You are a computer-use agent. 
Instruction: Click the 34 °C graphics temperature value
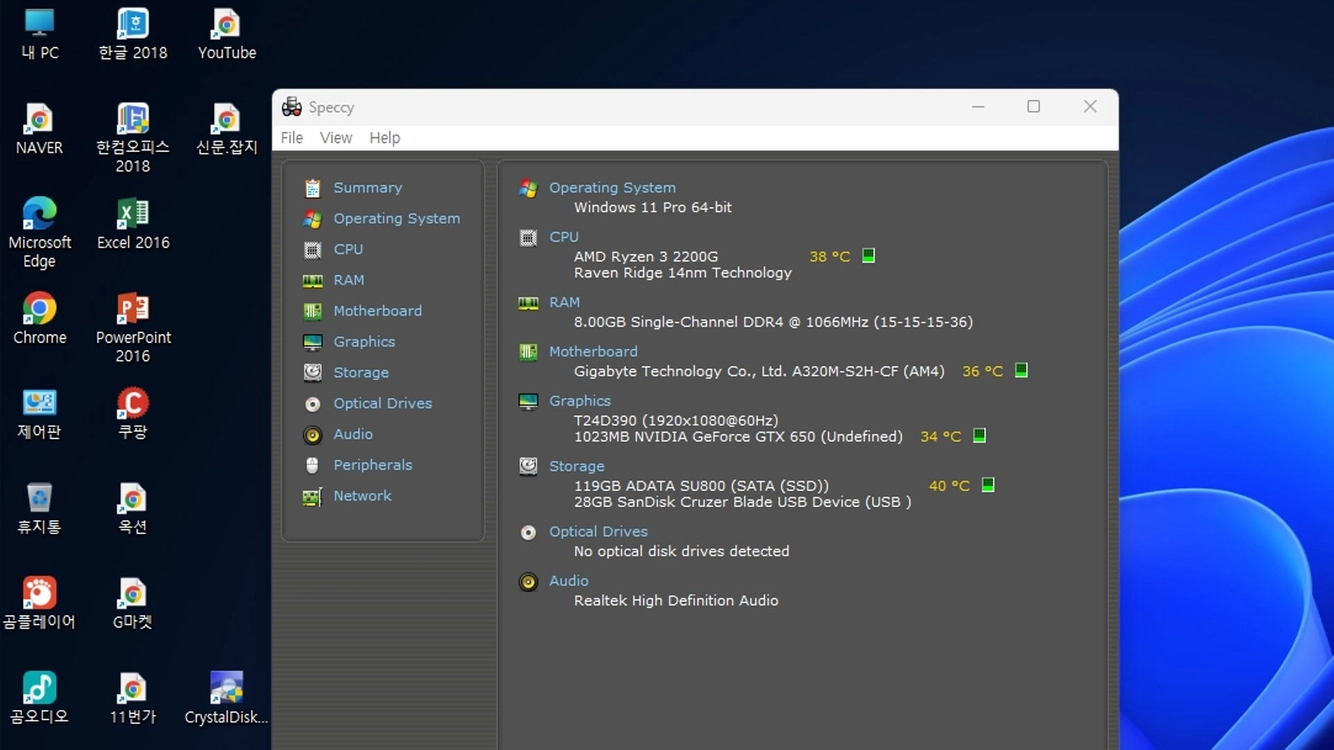point(940,436)
